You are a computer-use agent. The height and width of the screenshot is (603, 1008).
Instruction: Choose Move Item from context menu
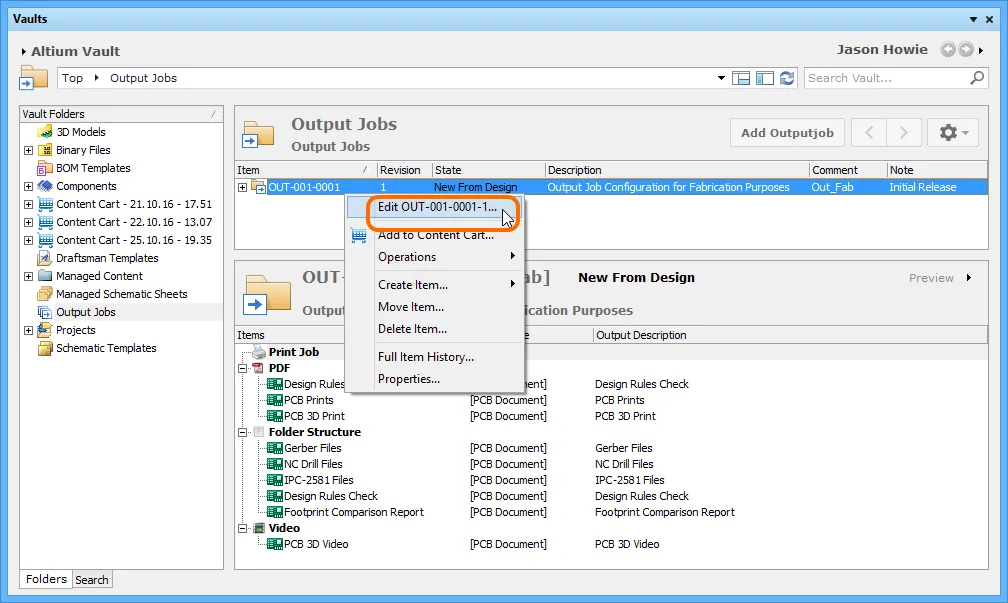point(435,307)
